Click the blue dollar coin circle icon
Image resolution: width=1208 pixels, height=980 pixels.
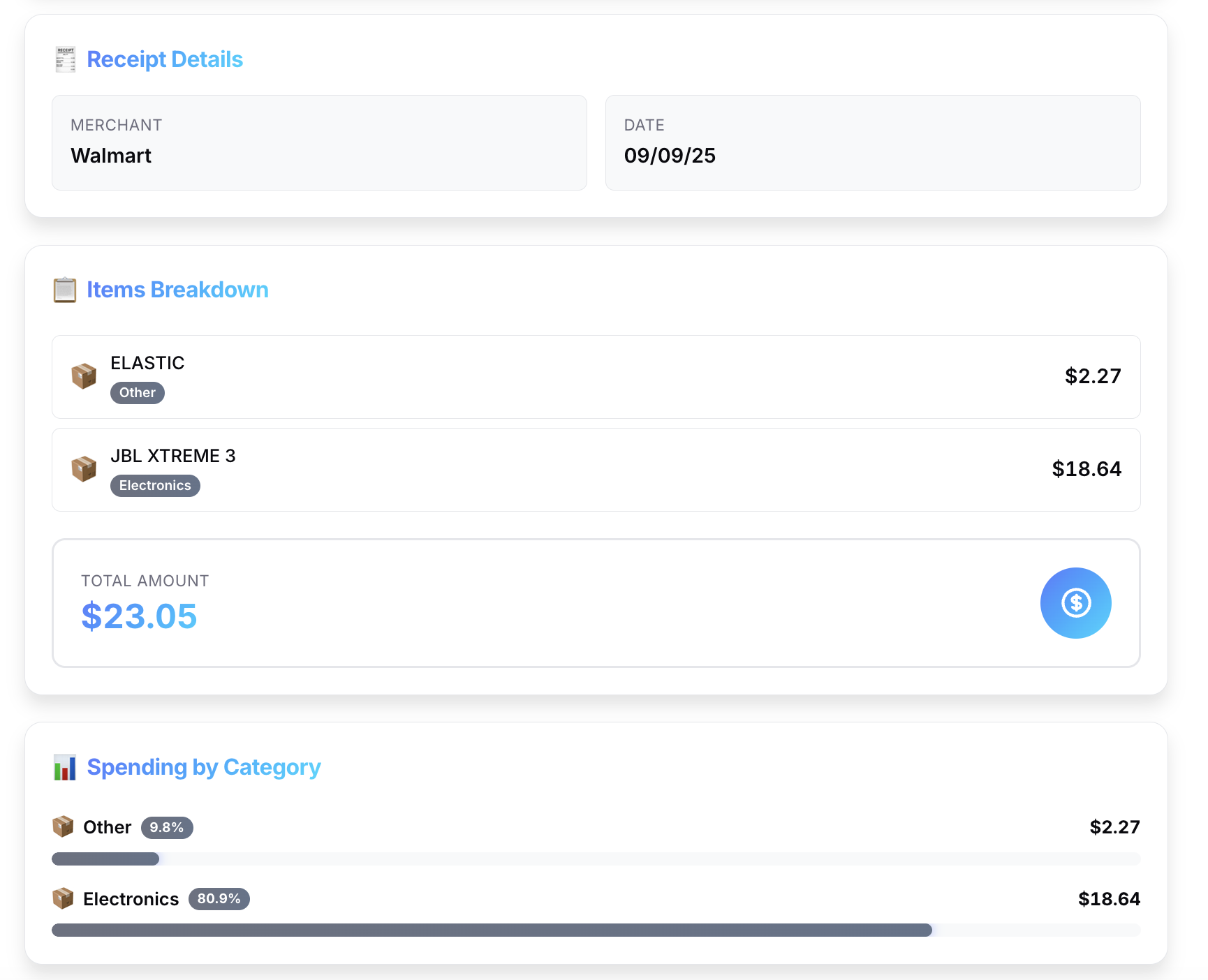point(1075,603)
